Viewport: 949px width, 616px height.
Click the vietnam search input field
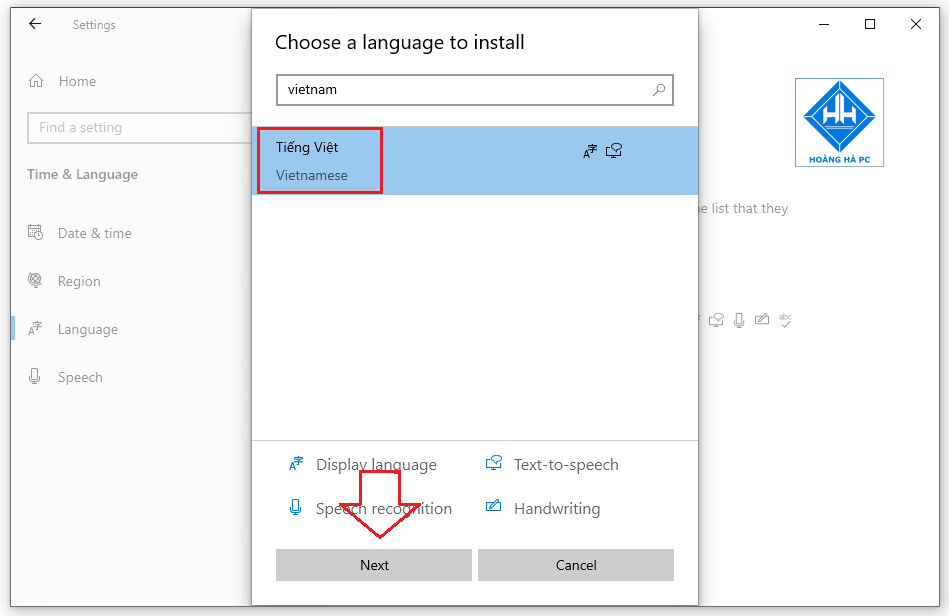coord(450,90)
